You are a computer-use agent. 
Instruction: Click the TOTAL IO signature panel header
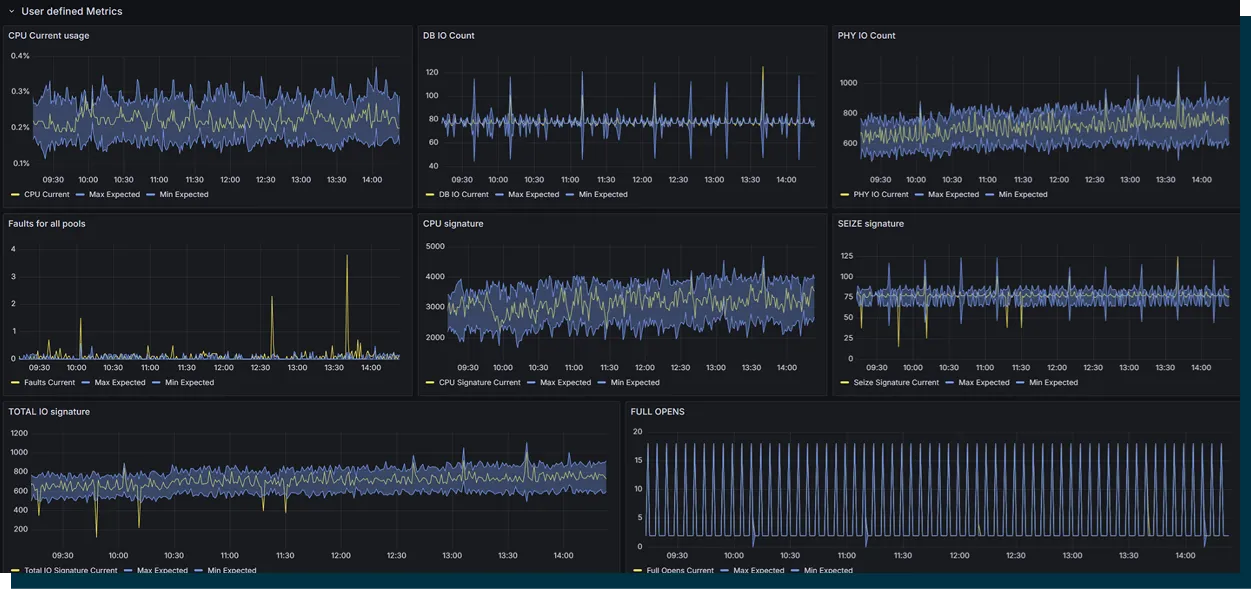pyautogui.click(x=49, y=412)
